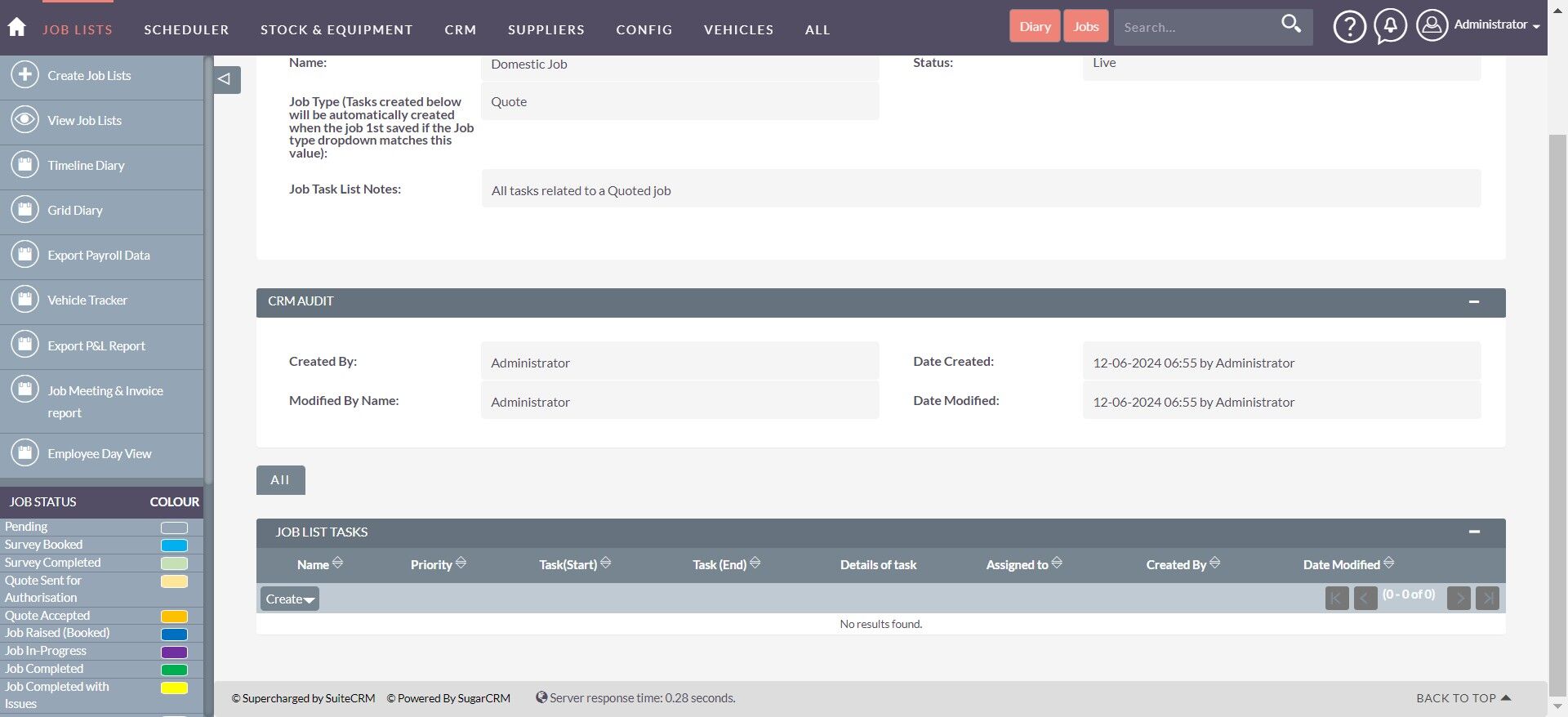Collapse the sidebar with the arrow toggle
This screenshot has height=717, width=1568.
point(226,79)
